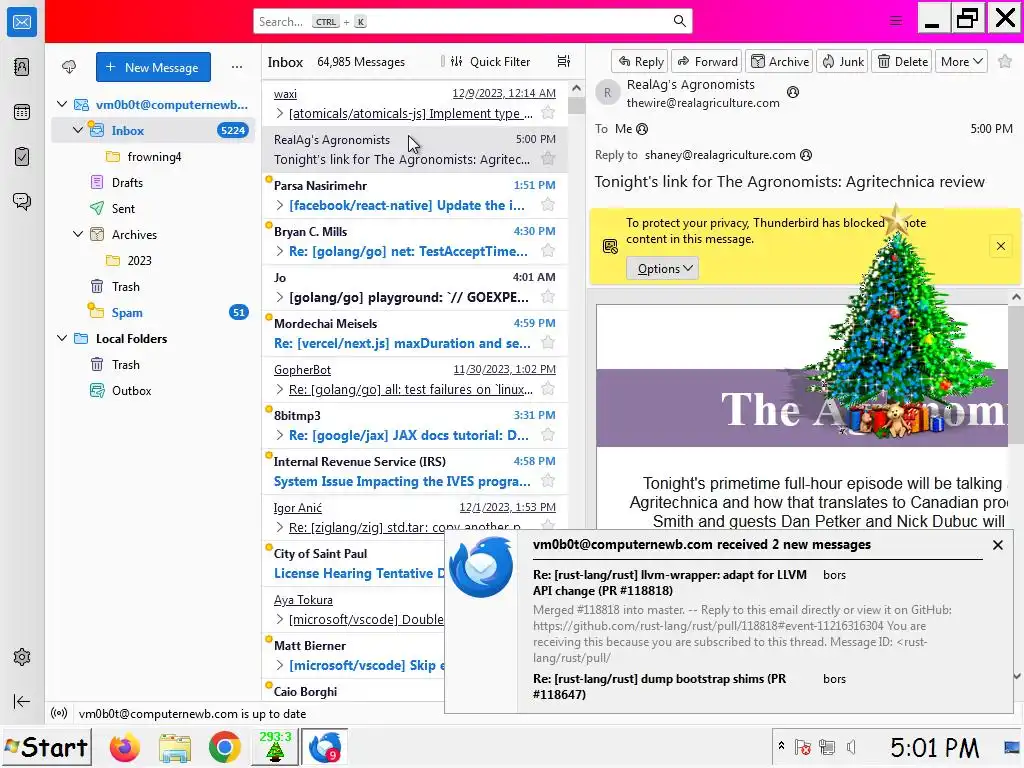Toggle star on IRS message
The image size is (1024, 768).
click(x=549, y=481)
